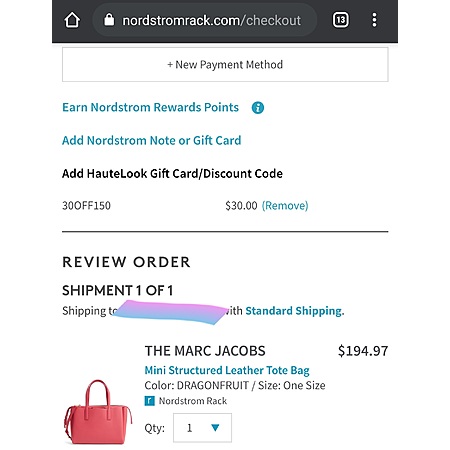Open the Qty dropdown

pos(202,428)
